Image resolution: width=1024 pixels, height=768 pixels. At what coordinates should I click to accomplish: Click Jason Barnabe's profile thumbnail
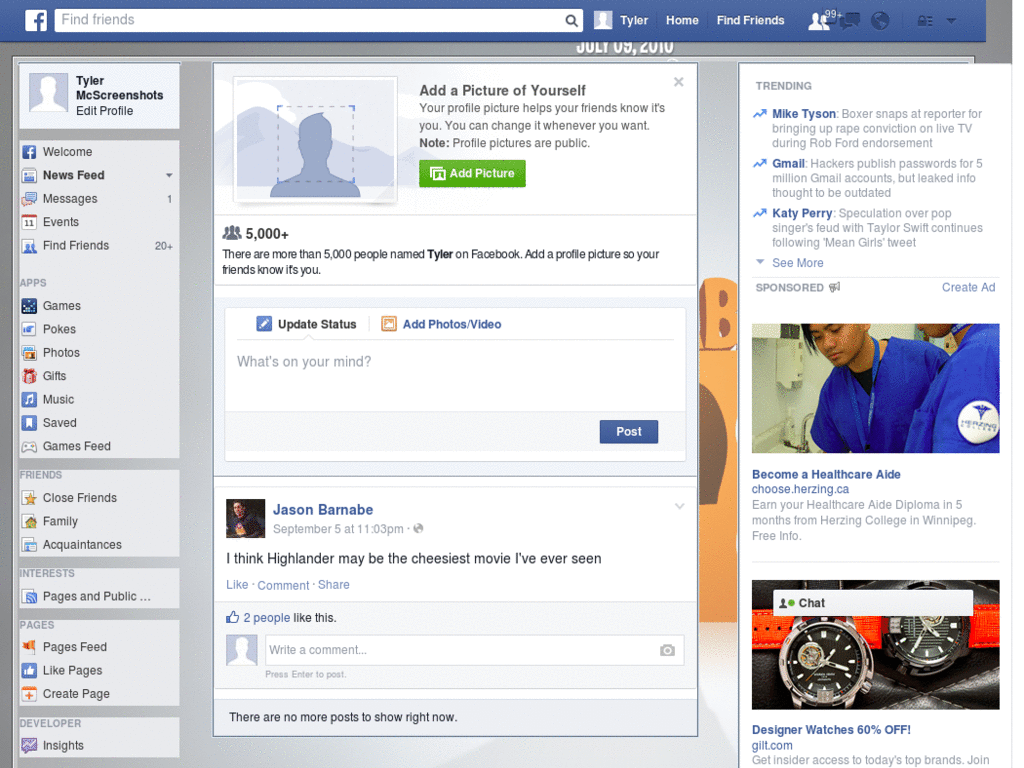(x=246, y=519)
